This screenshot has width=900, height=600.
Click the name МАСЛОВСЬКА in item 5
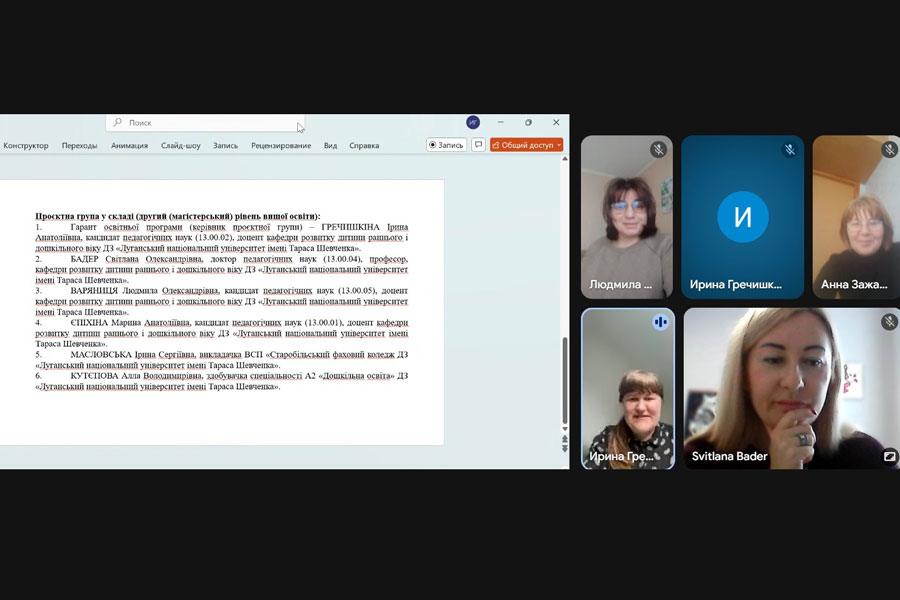[101, 354]
